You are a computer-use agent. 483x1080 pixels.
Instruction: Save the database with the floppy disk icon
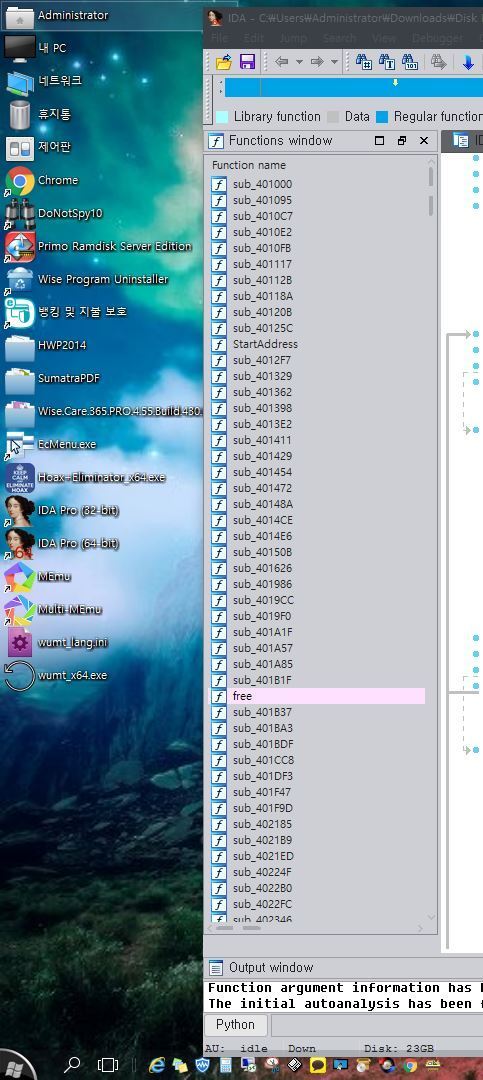coord(247,62)
